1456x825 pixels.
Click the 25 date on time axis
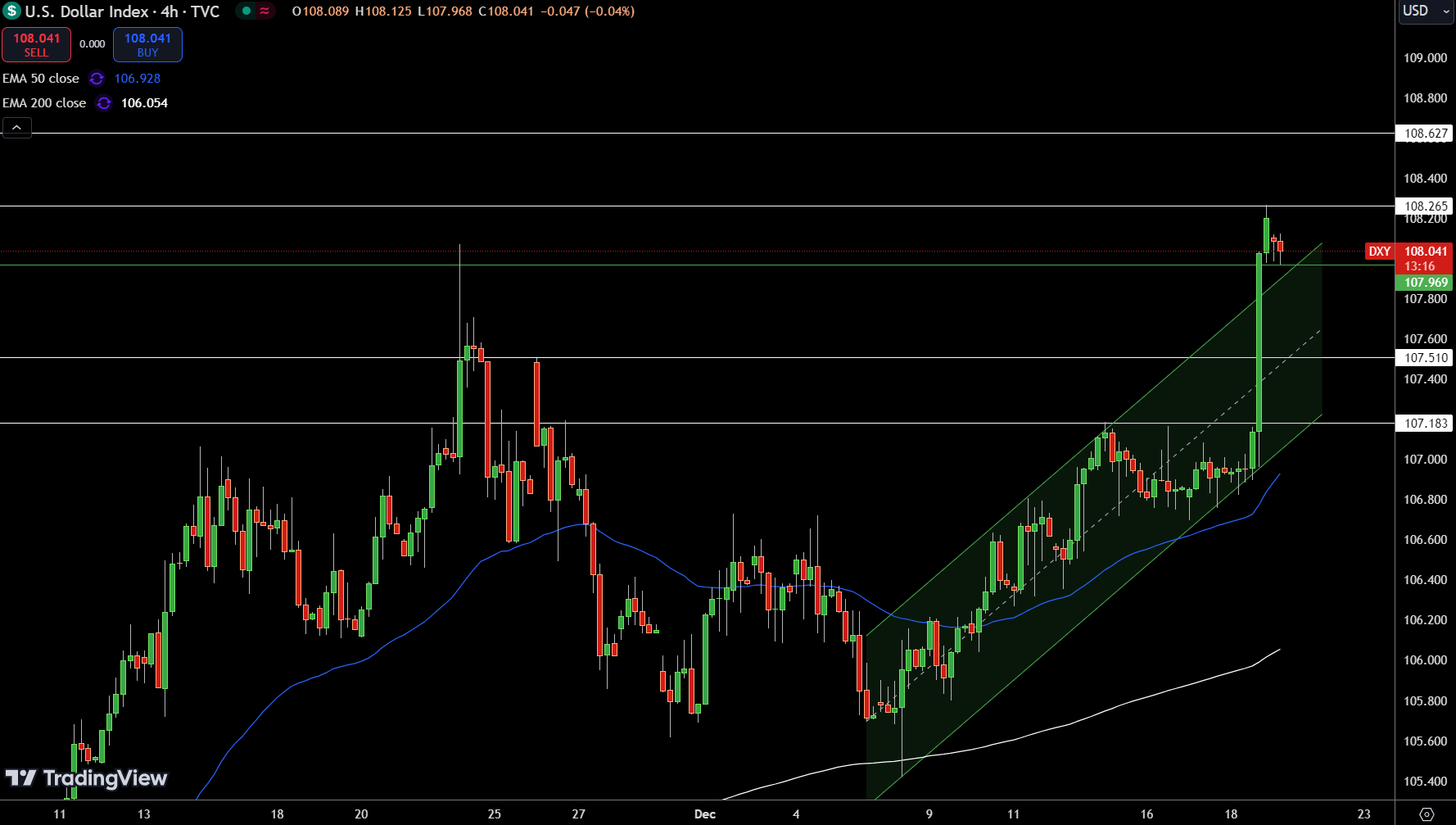[495, 814]
